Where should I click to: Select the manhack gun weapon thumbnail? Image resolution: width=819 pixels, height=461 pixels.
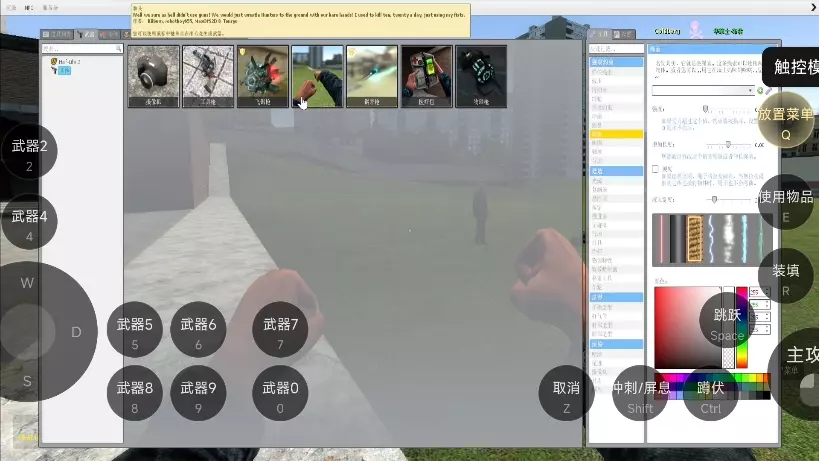coord(263,76)
